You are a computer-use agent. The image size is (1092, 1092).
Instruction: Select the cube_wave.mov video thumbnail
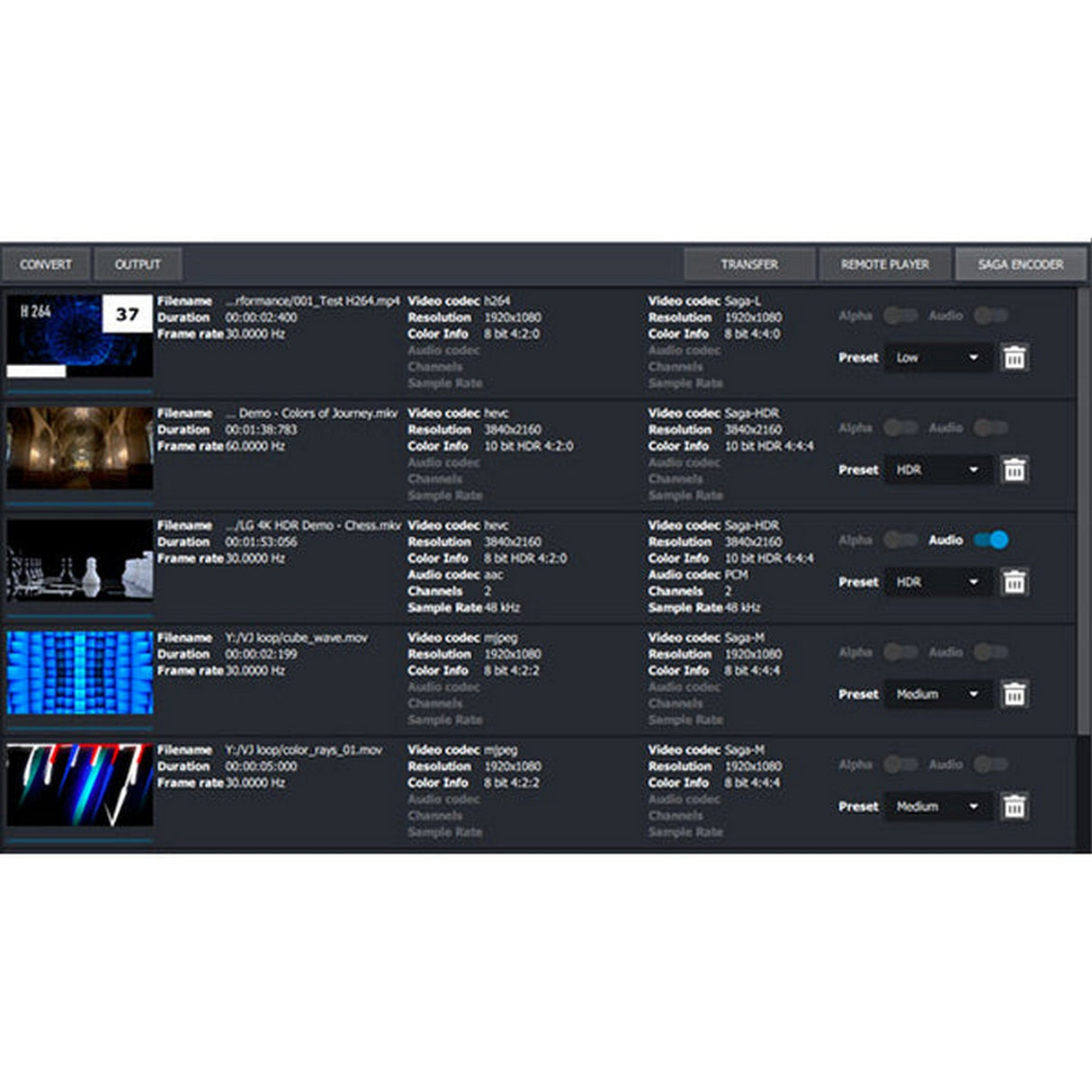coord(80,673)
